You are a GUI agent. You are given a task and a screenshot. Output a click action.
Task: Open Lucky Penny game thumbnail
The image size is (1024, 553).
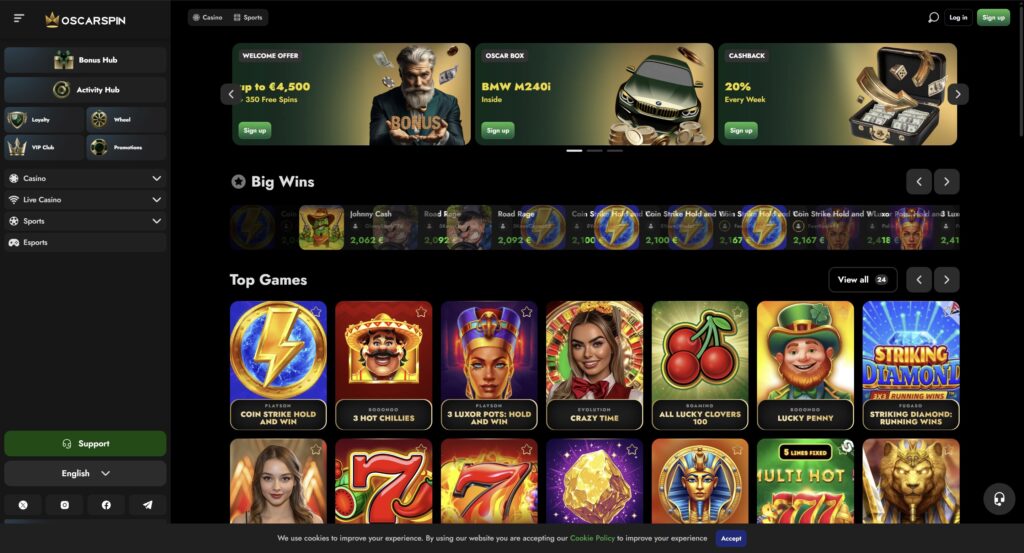(805, 365)
